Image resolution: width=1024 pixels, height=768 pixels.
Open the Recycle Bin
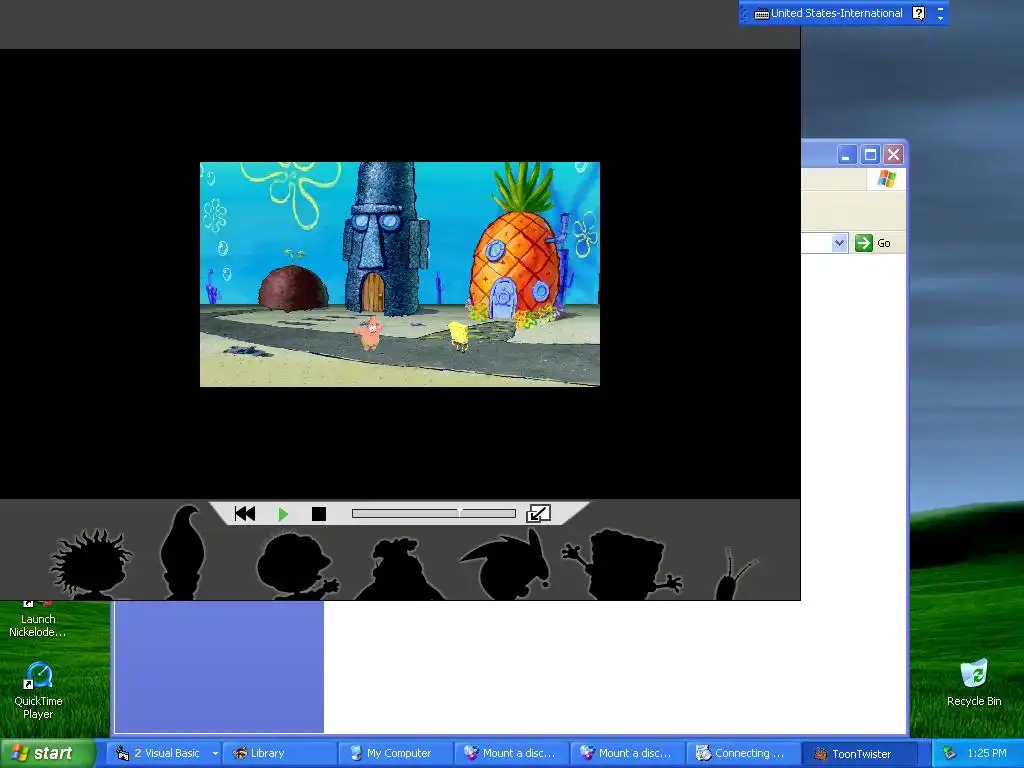point(974,682)
